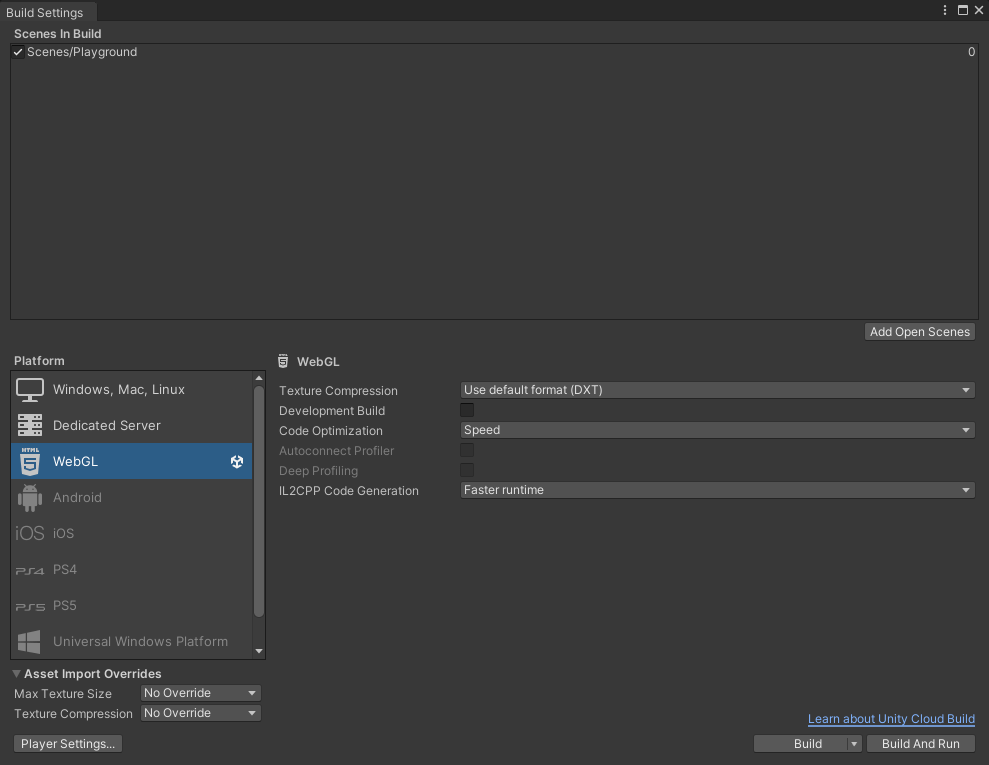
Task: Select the Universal Windows Platform entry
Action: coord(131,641)
